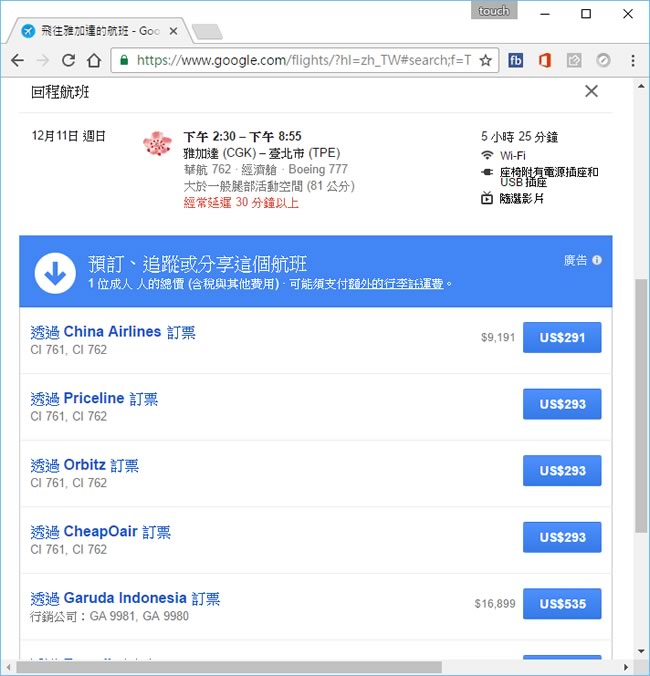Open a new browser tab

tap(207, 31)
